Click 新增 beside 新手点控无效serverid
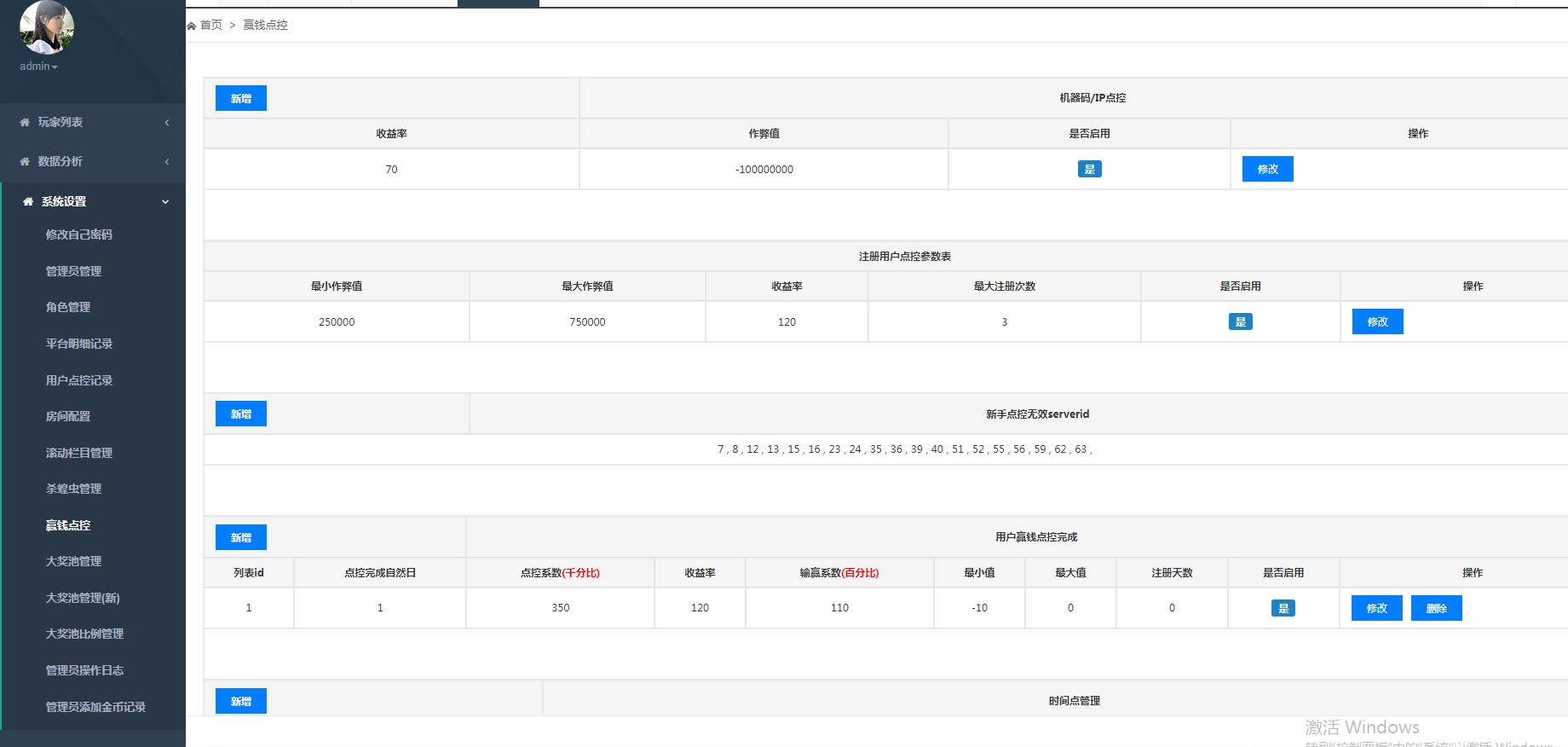The width and height of the screenshot is (1568, 747). tap(241, 414)
